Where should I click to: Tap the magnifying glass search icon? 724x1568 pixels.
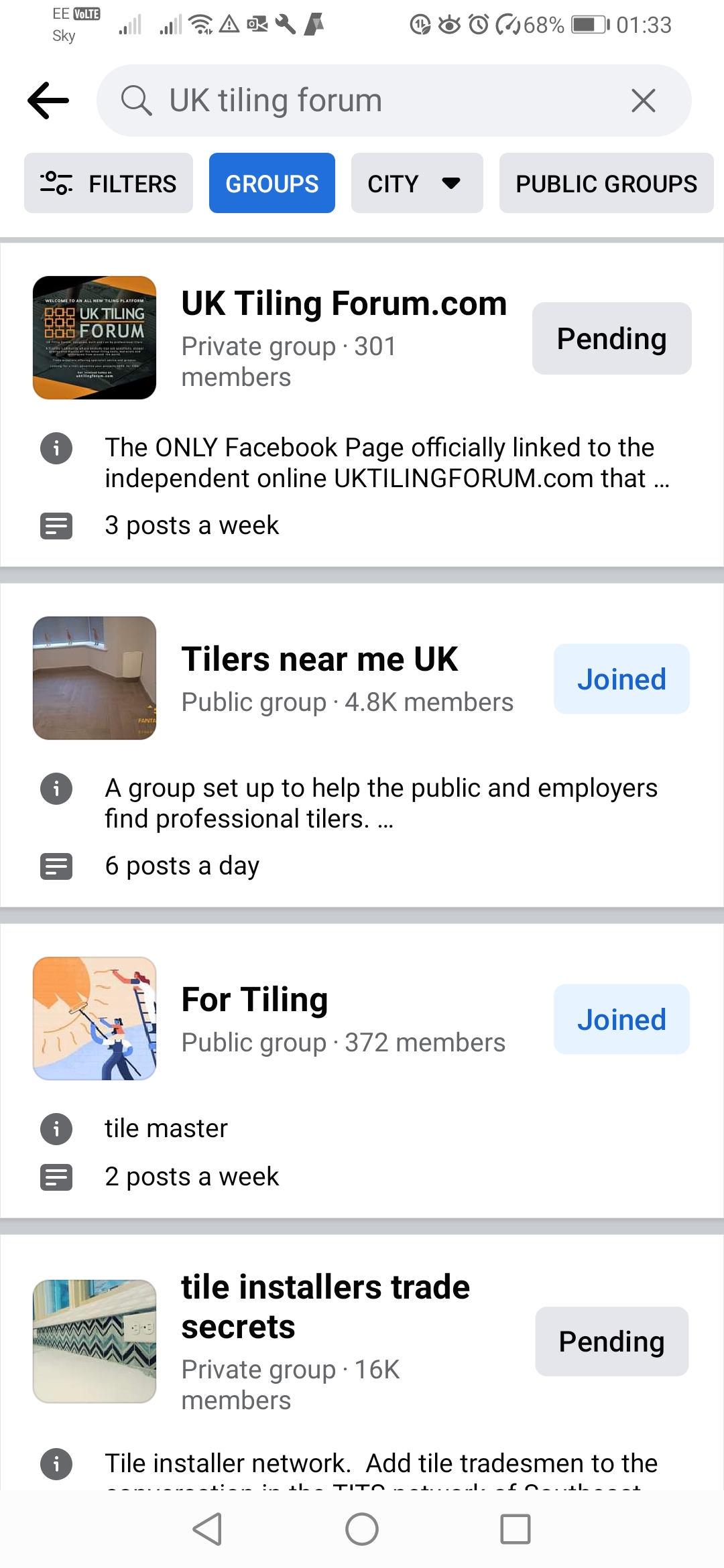click(x=136, y=101)
